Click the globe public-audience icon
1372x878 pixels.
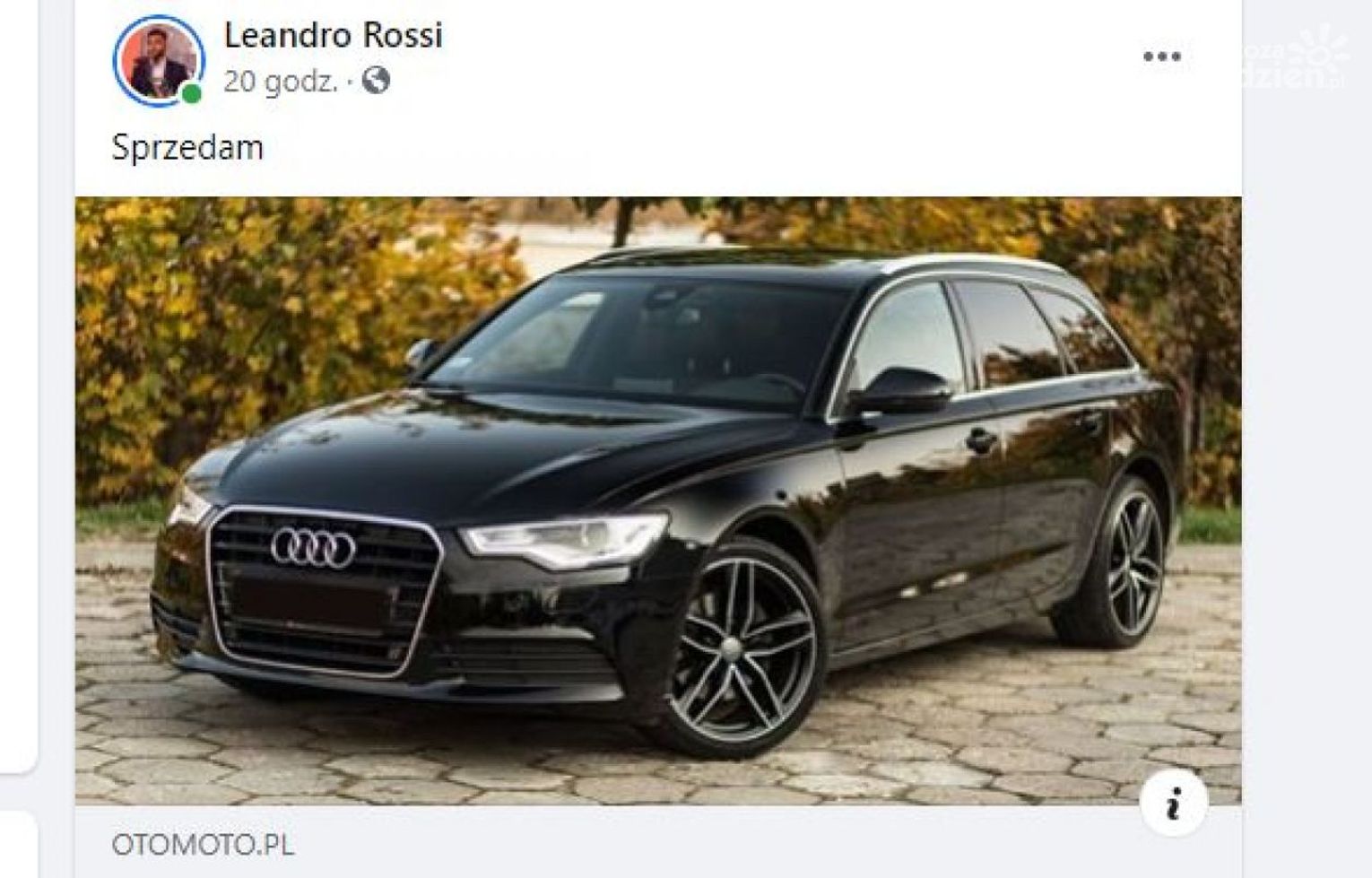(x=376, y=82)
